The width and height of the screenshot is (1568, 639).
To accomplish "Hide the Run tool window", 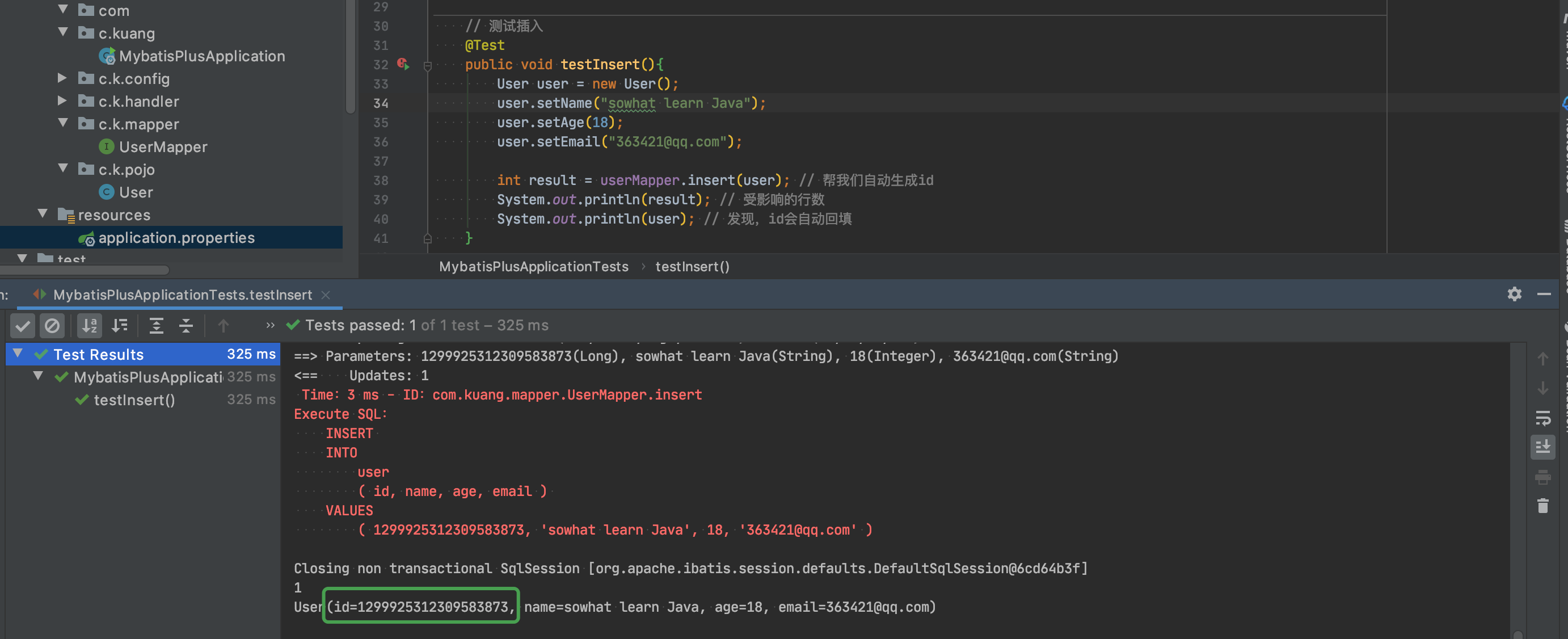I will [x=1544, y=295].
